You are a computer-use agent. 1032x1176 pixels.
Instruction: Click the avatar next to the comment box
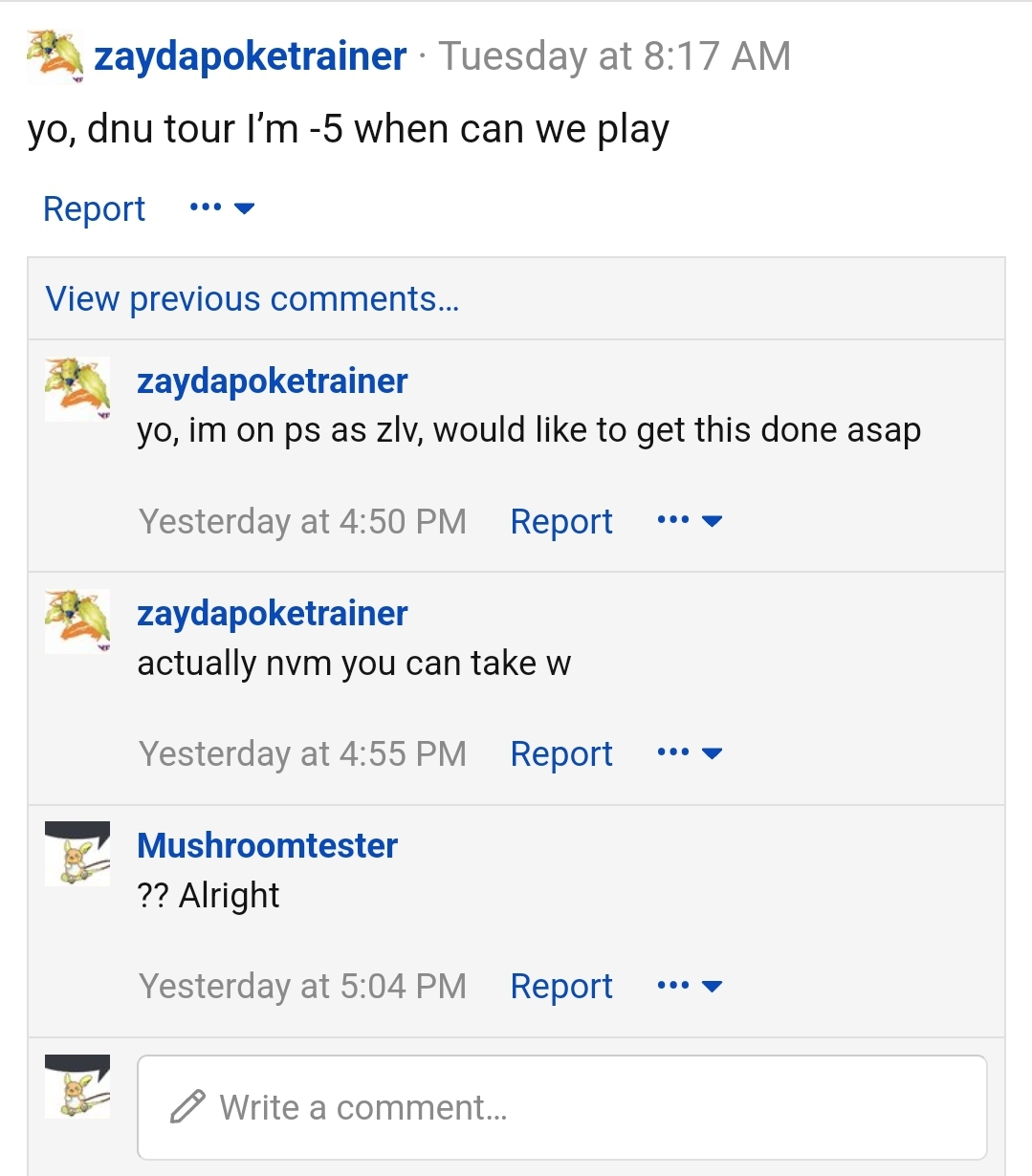[x=77, y=1086]
